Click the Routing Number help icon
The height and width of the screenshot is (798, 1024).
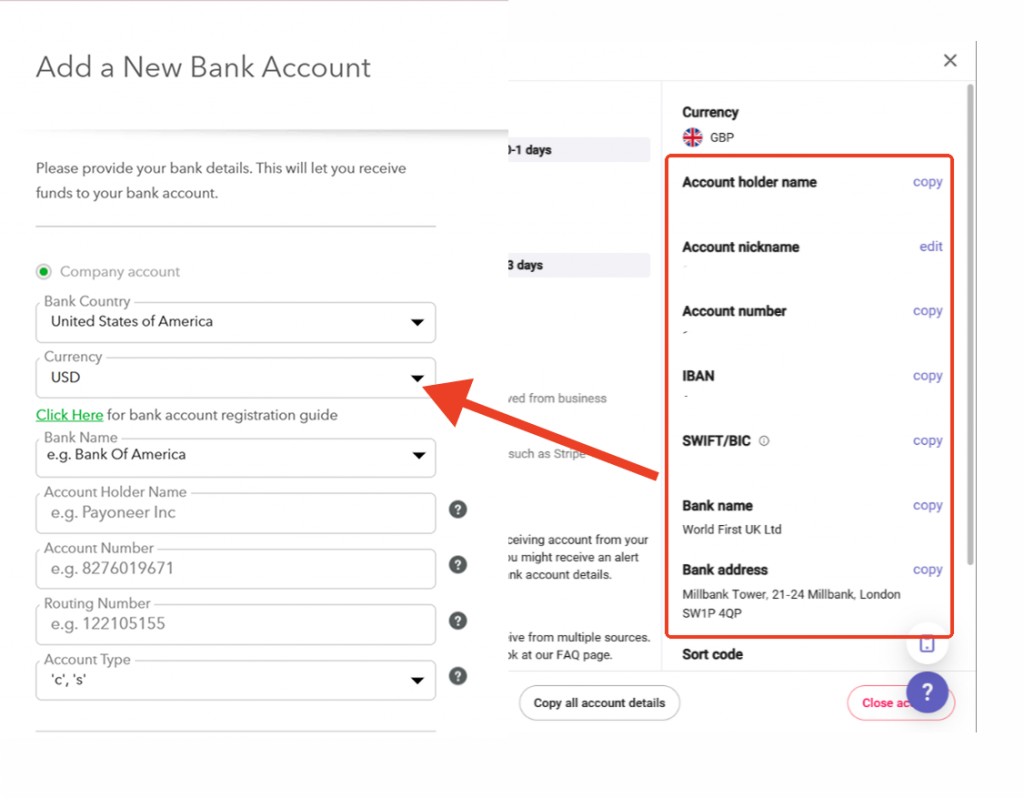(x=458, y=621)
